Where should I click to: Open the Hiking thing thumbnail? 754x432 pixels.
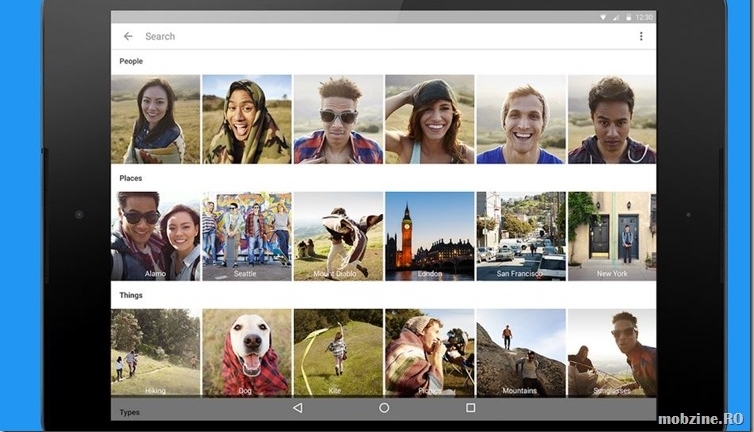tap(155, 353)
